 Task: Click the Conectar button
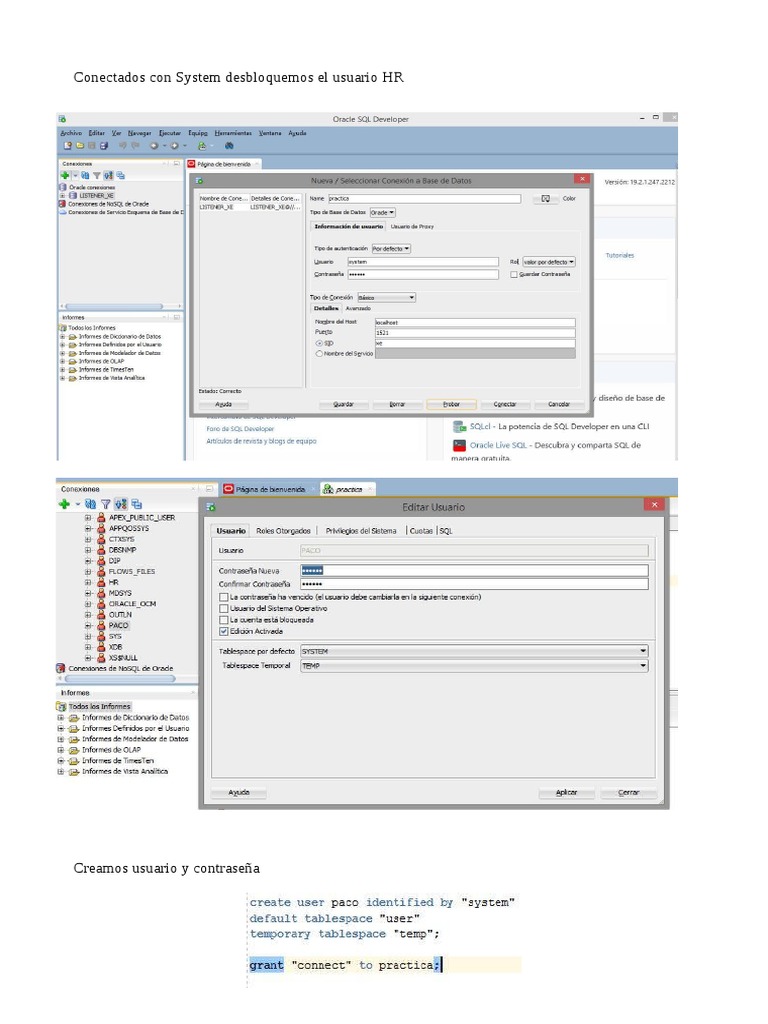tap(505, 404)
